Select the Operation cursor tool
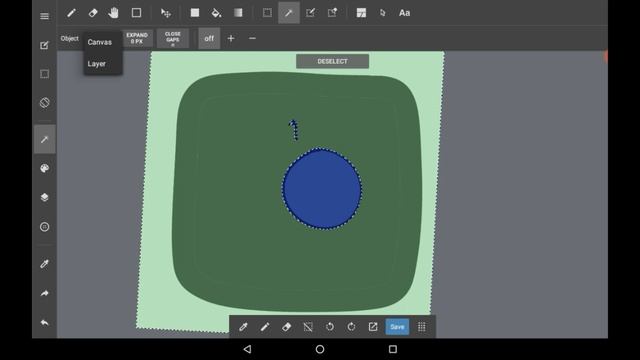This screenshot has width=640, height=360. point(382,13)
